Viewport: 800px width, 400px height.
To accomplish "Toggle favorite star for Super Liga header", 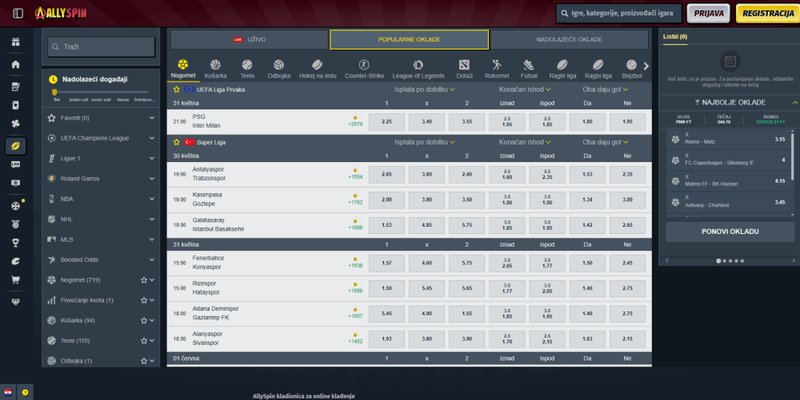I will tap(177, 142).
